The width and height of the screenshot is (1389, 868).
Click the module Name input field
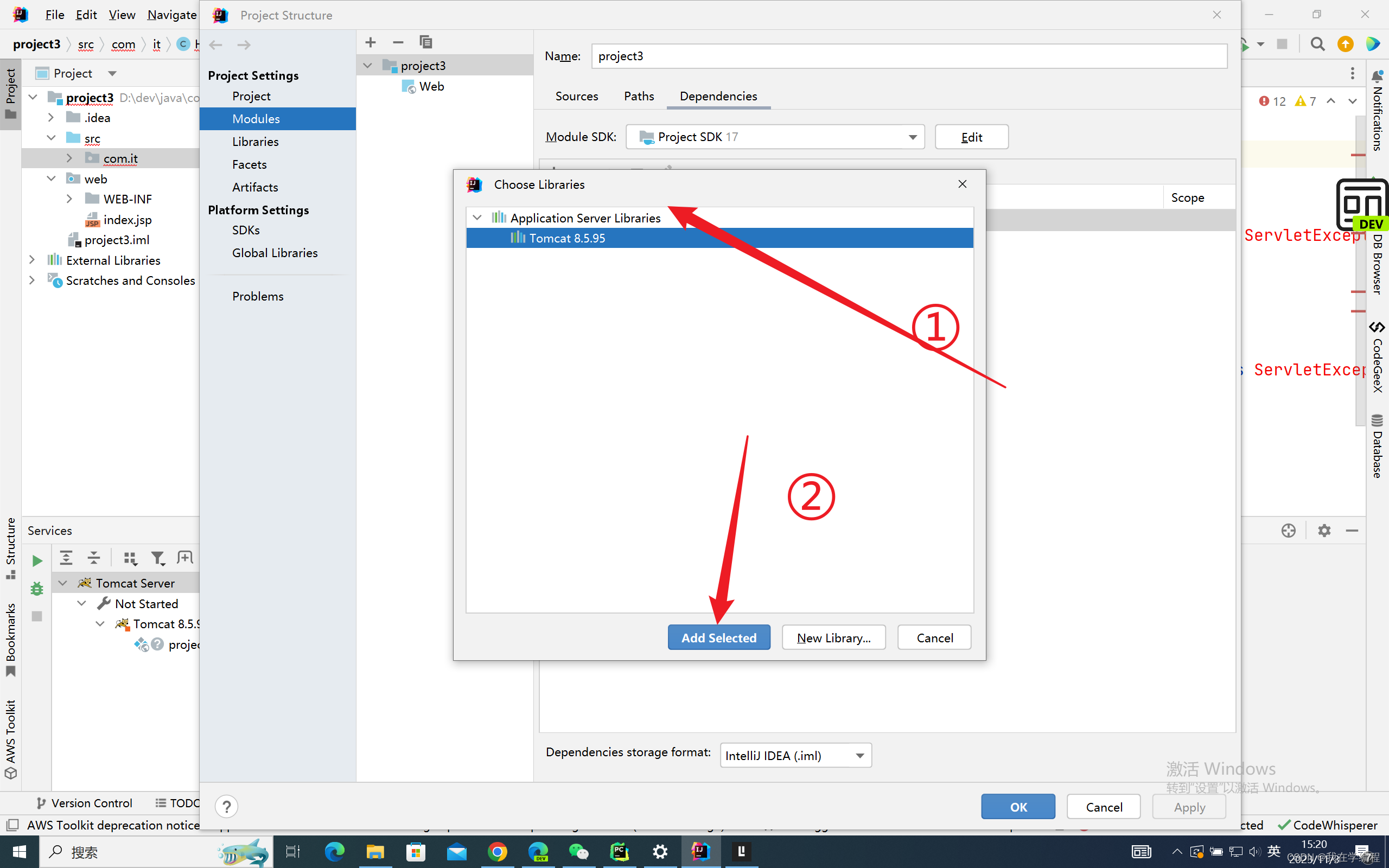[x=909, y=56]
